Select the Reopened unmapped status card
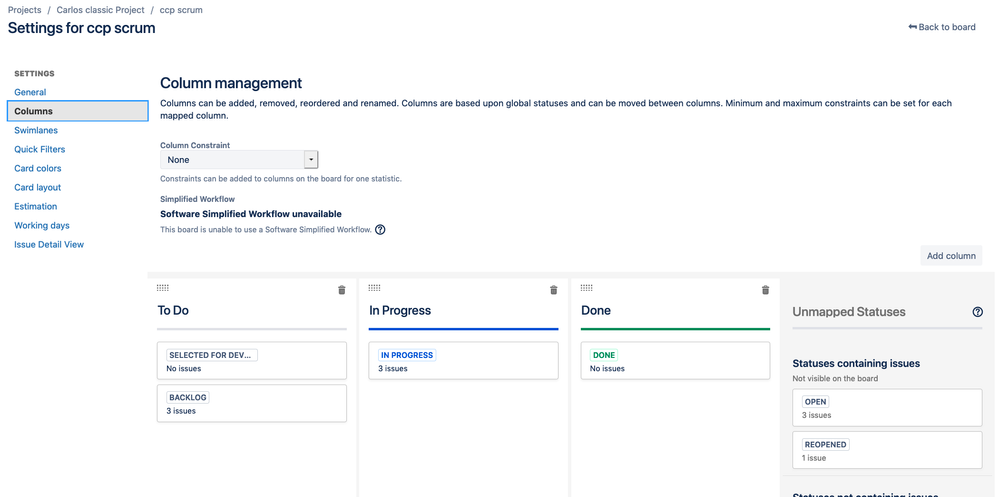This screenshot has width=999, height=497. (888, 450)
